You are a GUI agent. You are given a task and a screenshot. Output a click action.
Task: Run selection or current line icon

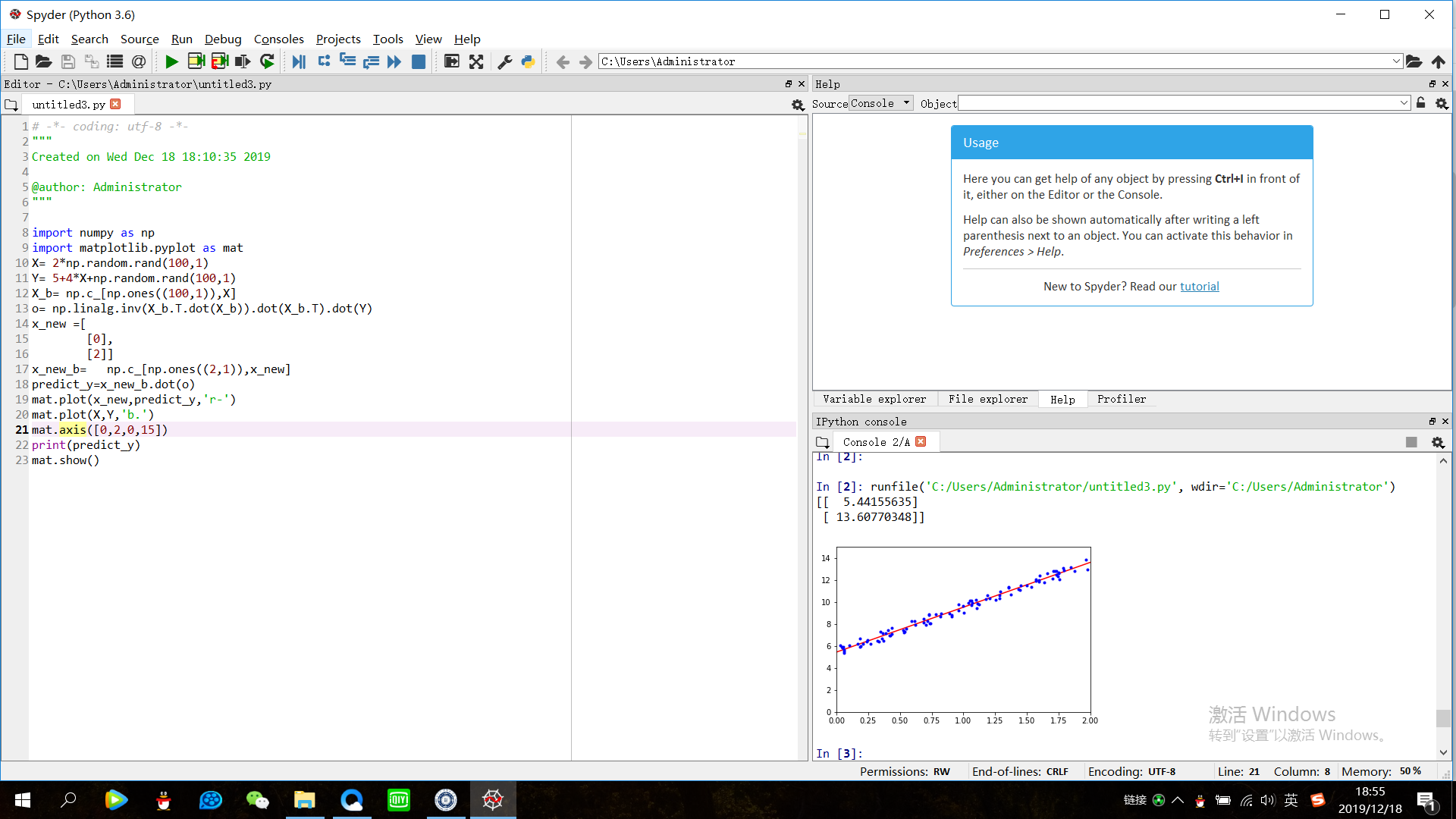pos(243,62)
